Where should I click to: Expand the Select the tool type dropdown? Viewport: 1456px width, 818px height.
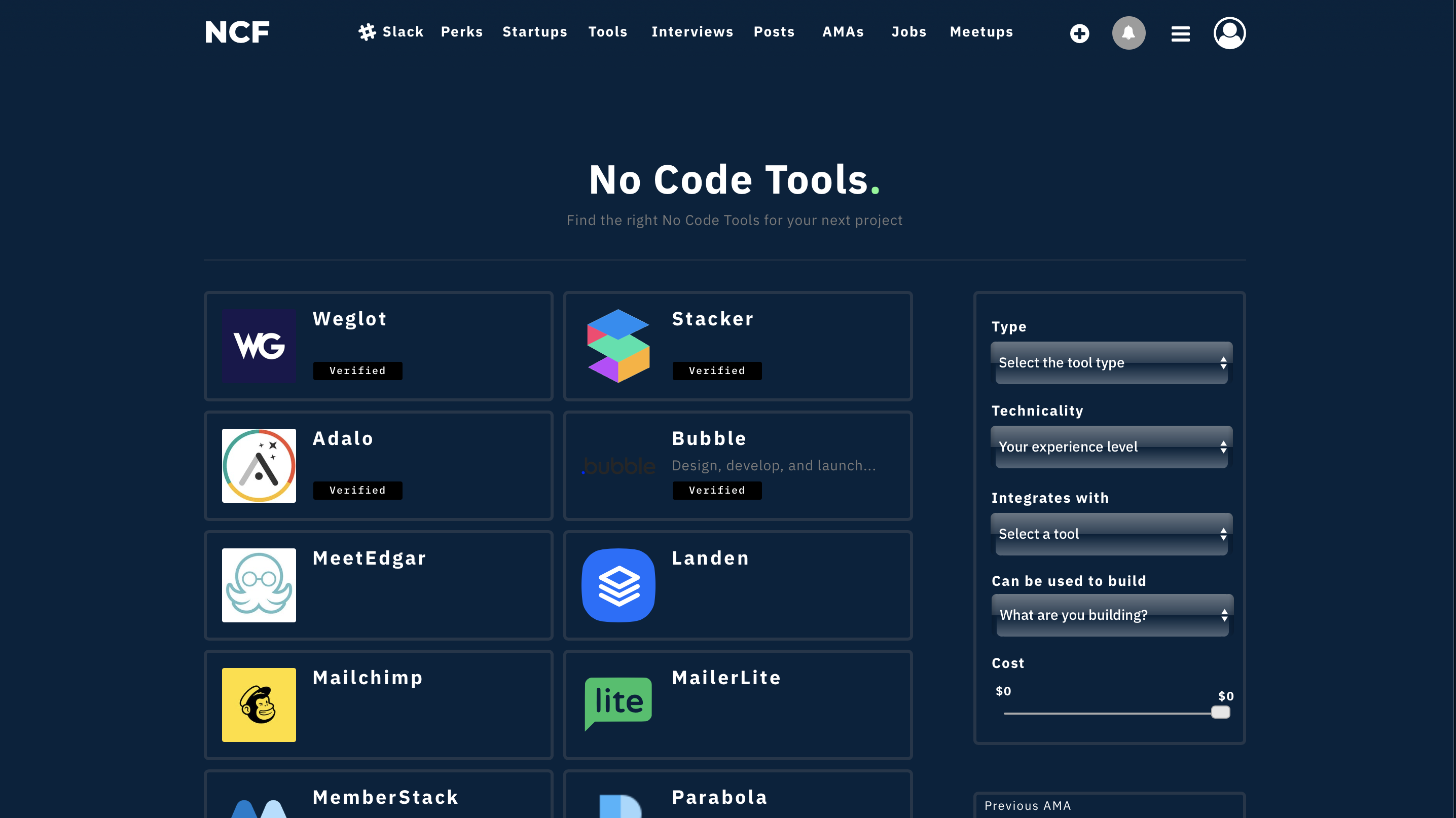point(1111,363)
